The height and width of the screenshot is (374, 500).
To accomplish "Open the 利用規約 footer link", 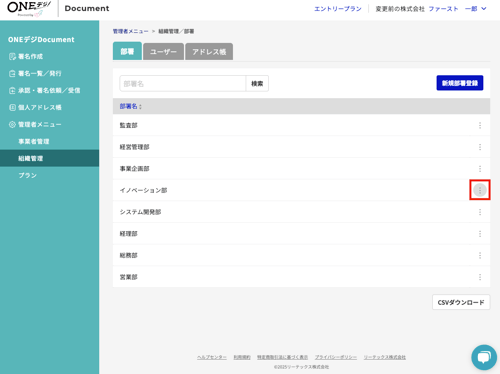I will tap(242, 357).
